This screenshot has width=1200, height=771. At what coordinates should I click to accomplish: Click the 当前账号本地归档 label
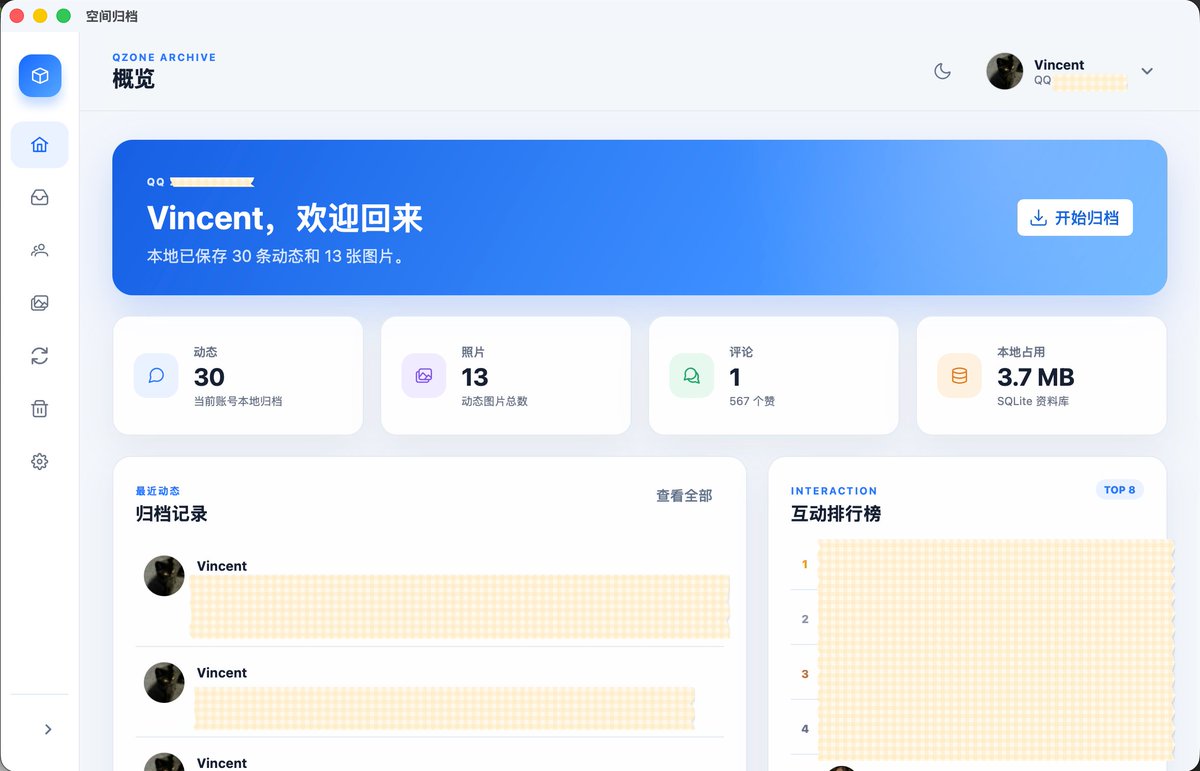click(238, 401)
